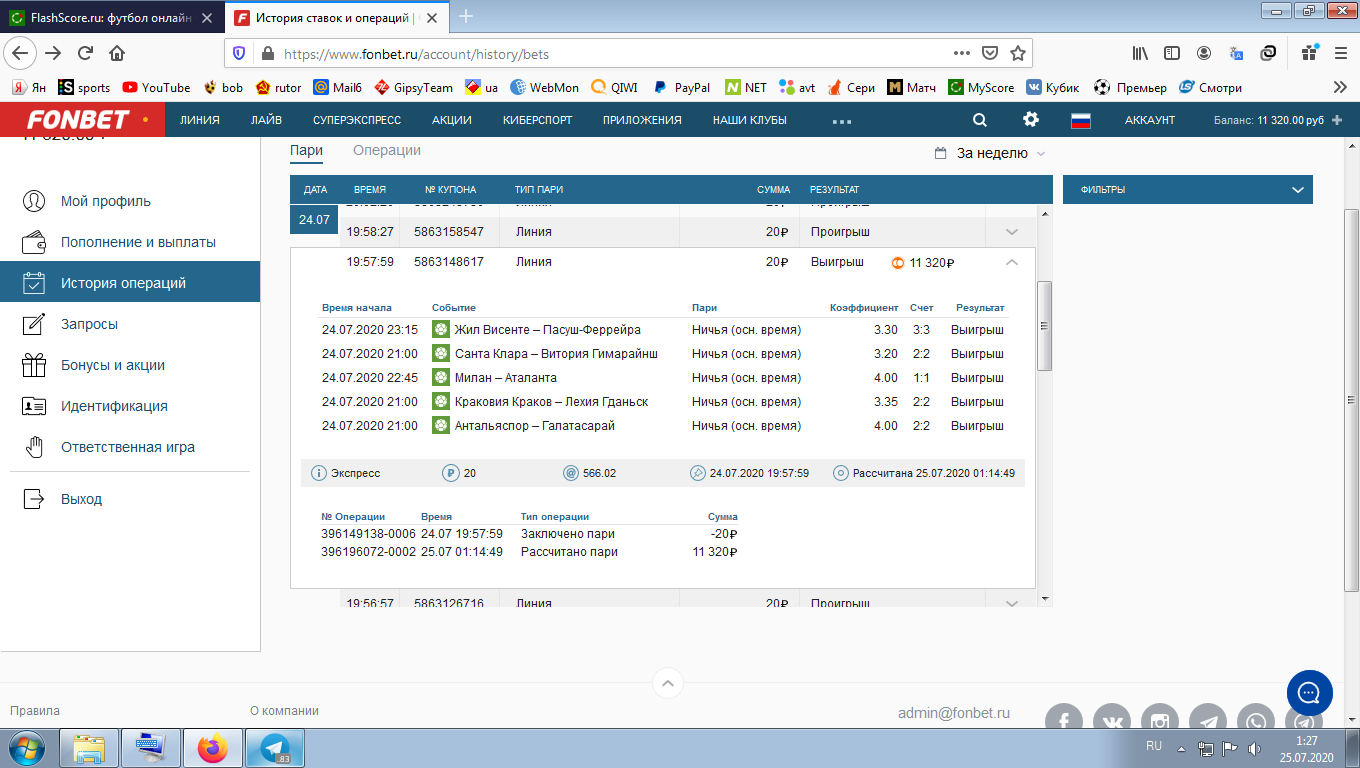Expand coupon 5863158547 row chevron
Image resolution: width=1360 pixels, height=768 pixels.
pos(1011,232)
